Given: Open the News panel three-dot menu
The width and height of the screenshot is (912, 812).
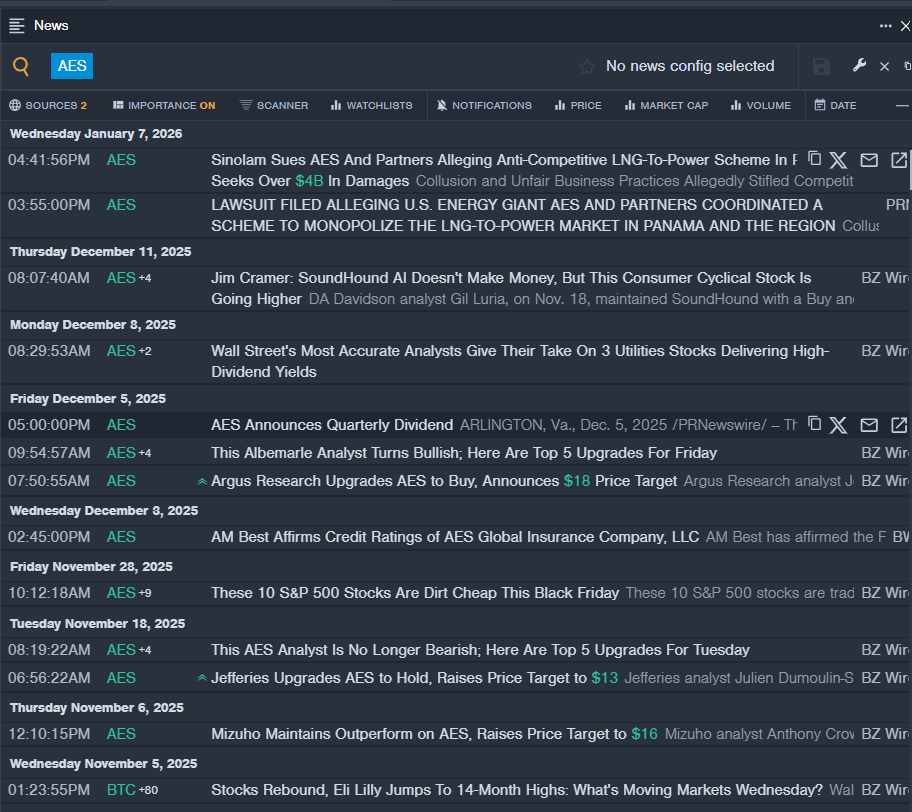Looking at the screenshot, I should coord(885,26).
